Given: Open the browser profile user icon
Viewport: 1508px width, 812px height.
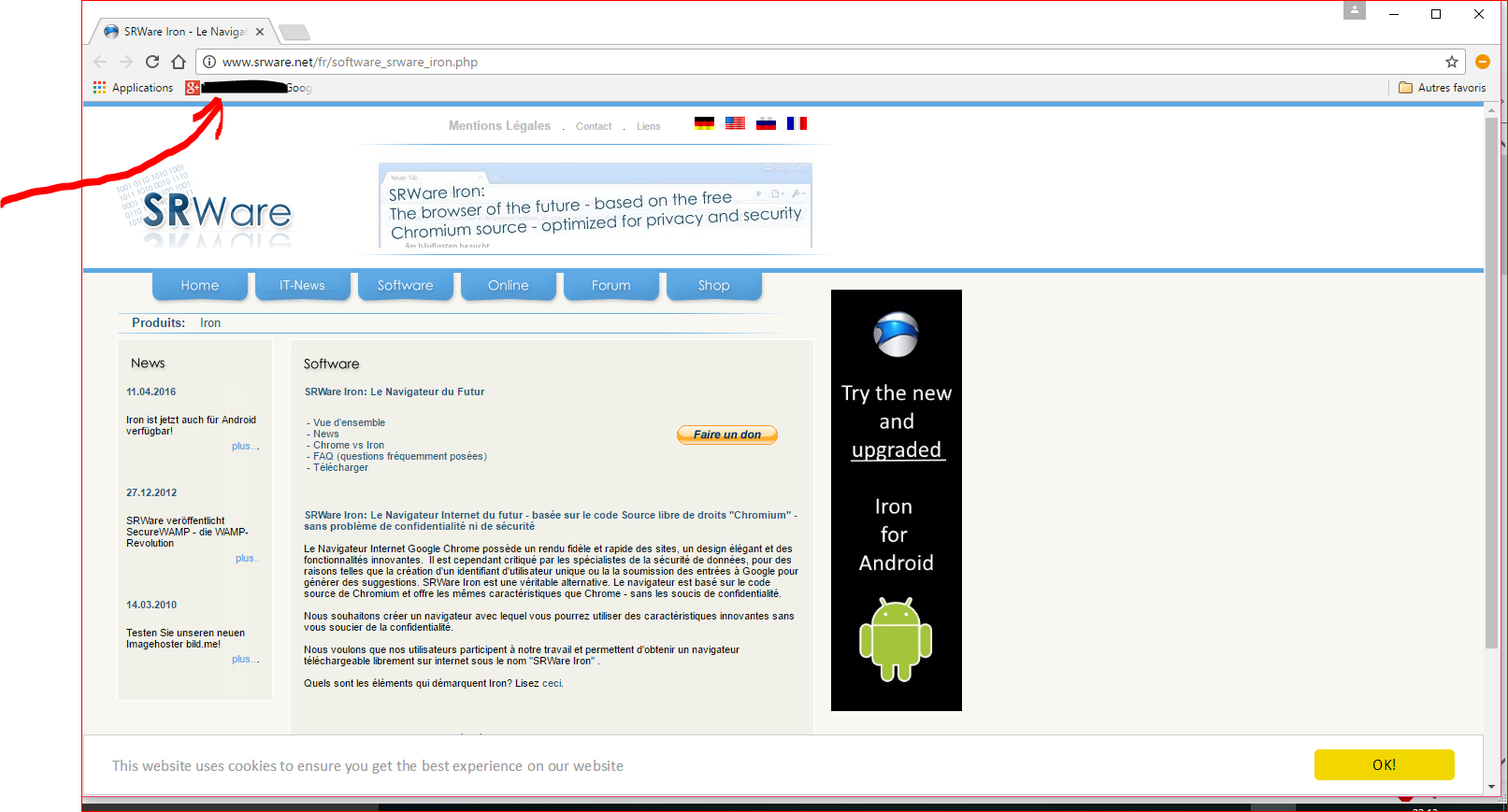Looking at the screenshot, I should (x=1355, y=10).
